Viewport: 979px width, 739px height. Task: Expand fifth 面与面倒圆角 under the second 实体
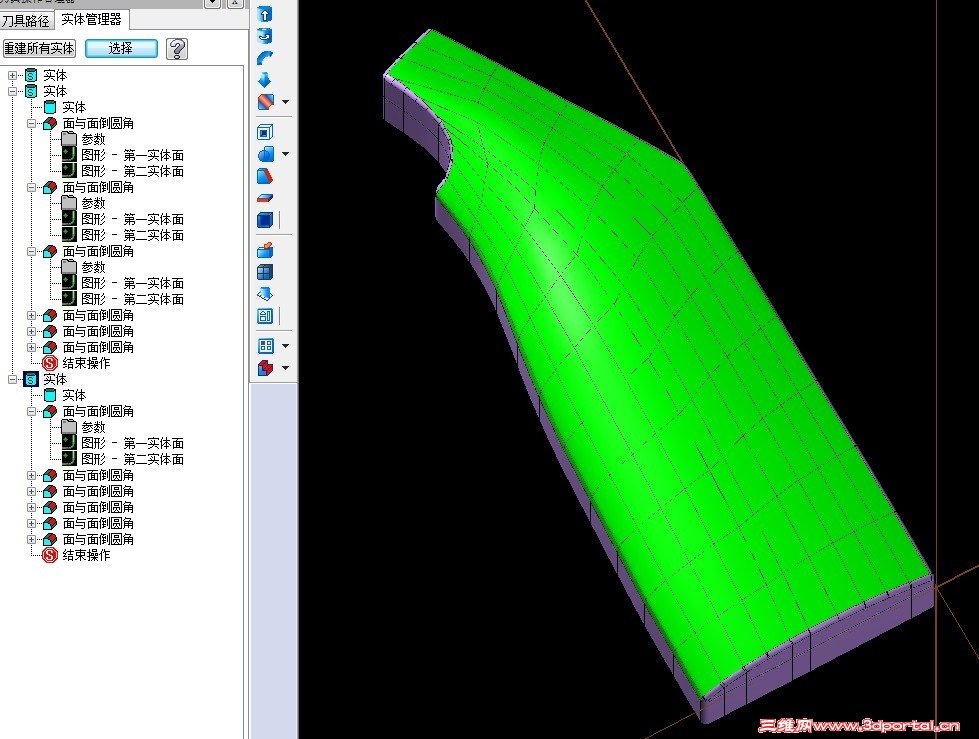pyautogui.click(x=32, y=331)
